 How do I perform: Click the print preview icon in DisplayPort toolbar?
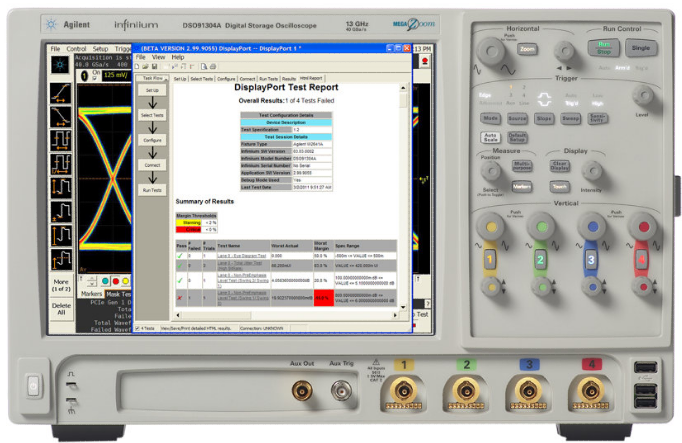204,67
